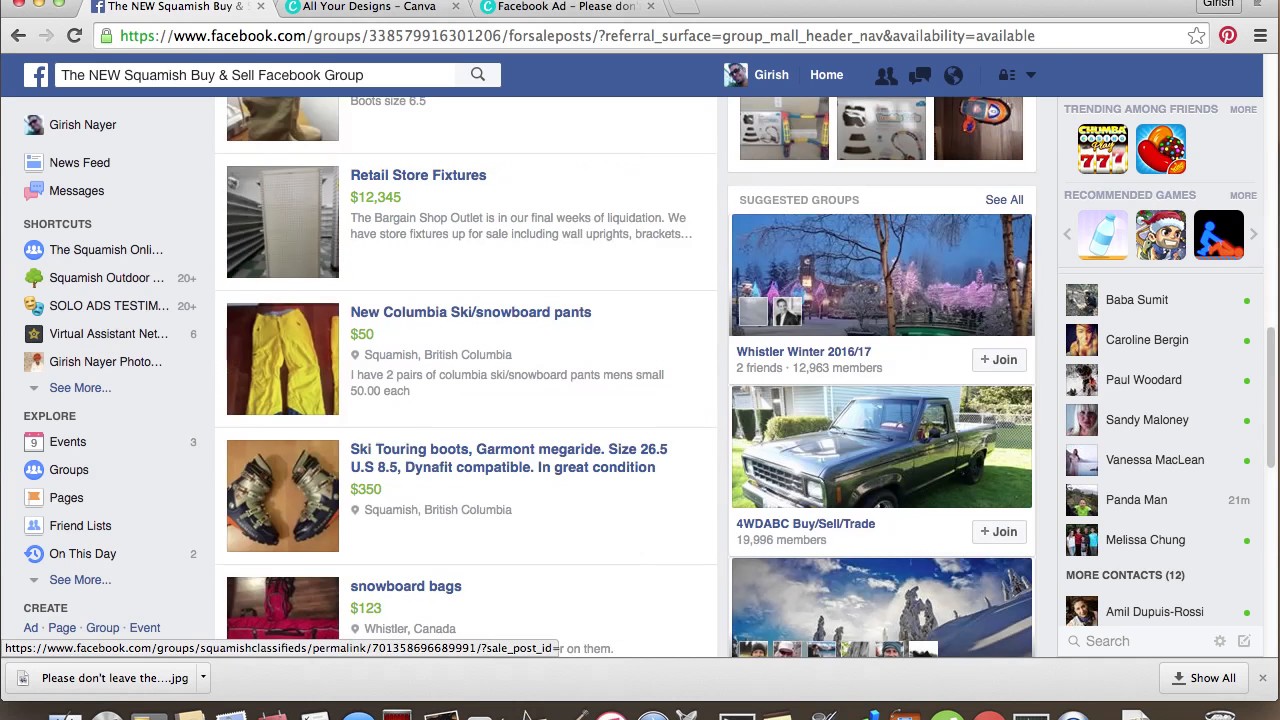Expand See More under Explore

coord(80,580)
